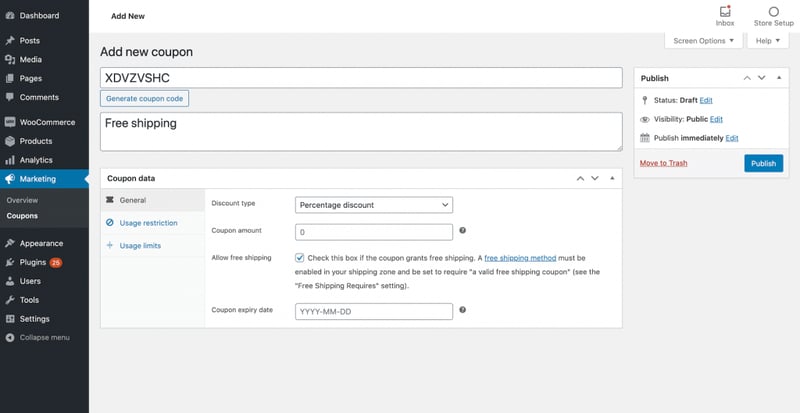The image size is (800, 413).
Task: Open the Discount type dropdown
Action: 375,205
